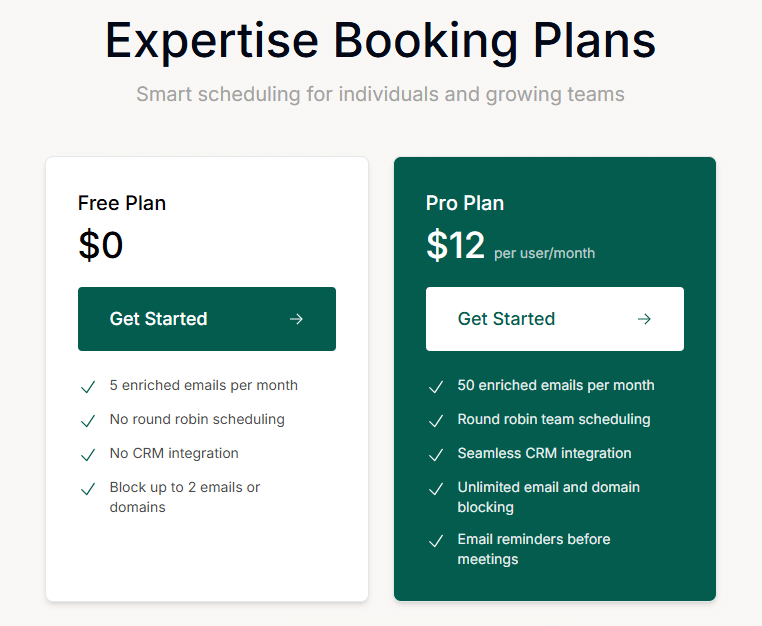This screenshot has width=762, height=626.
Task: Click checkmark beside Email reminders before meetings
Action: pos(436,541)
